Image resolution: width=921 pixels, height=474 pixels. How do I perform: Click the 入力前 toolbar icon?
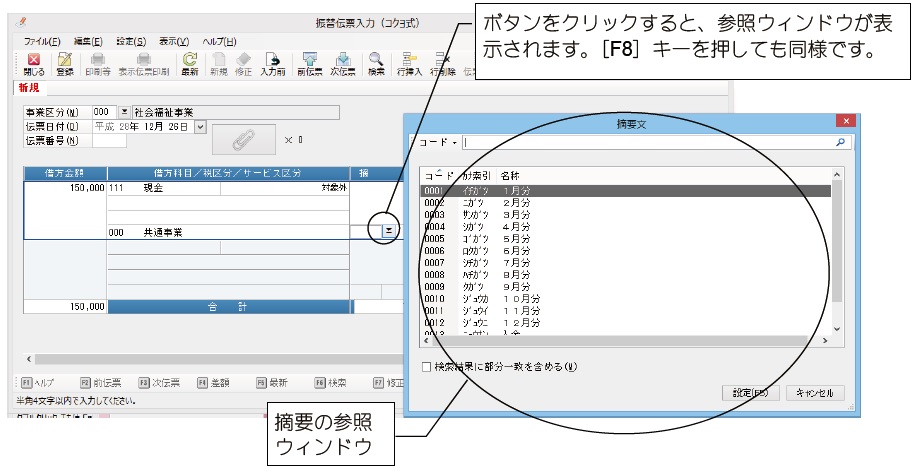click(273, 63)
